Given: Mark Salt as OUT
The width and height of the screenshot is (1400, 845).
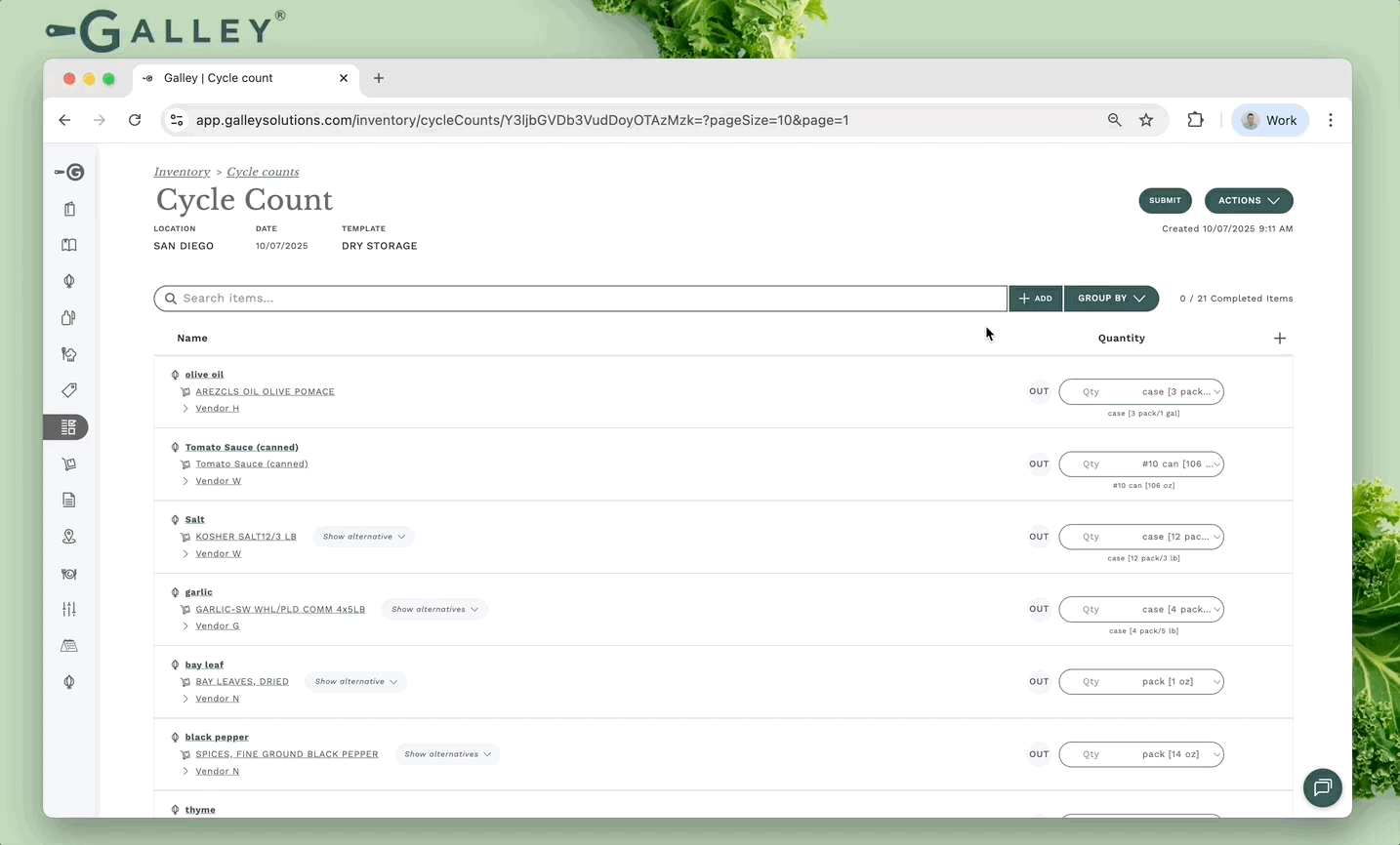Looking at the screenshot, I should click(1039, 537).
